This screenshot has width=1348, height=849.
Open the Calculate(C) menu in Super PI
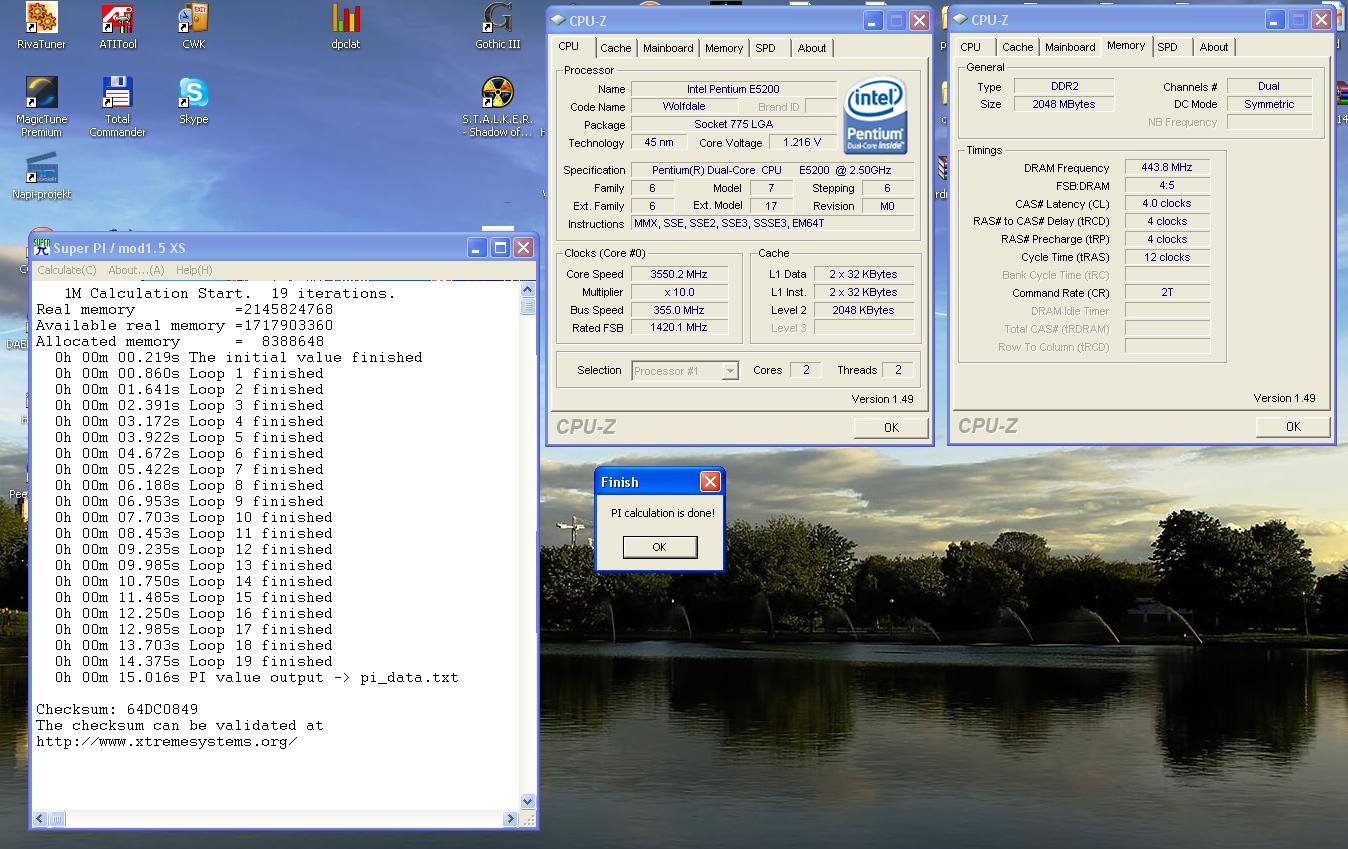66,270
